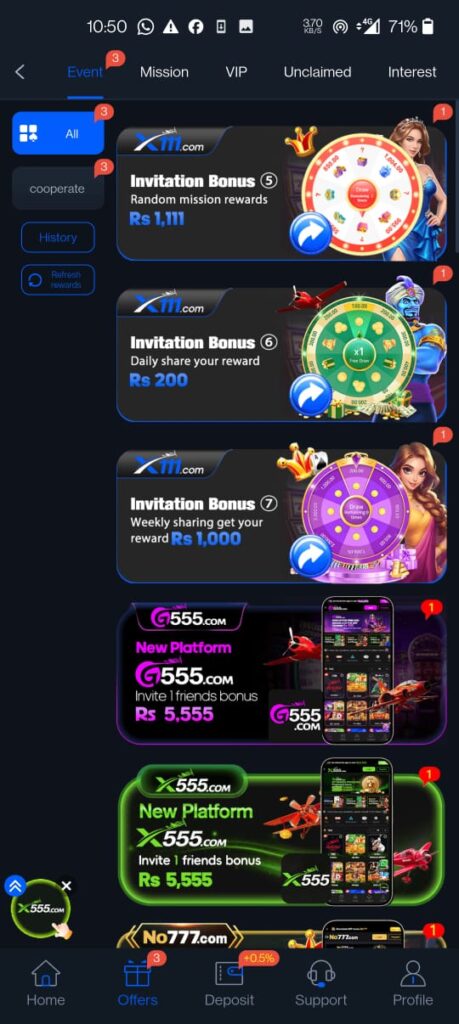
Task: Open Offers gift icon
Action: [138, 973]
